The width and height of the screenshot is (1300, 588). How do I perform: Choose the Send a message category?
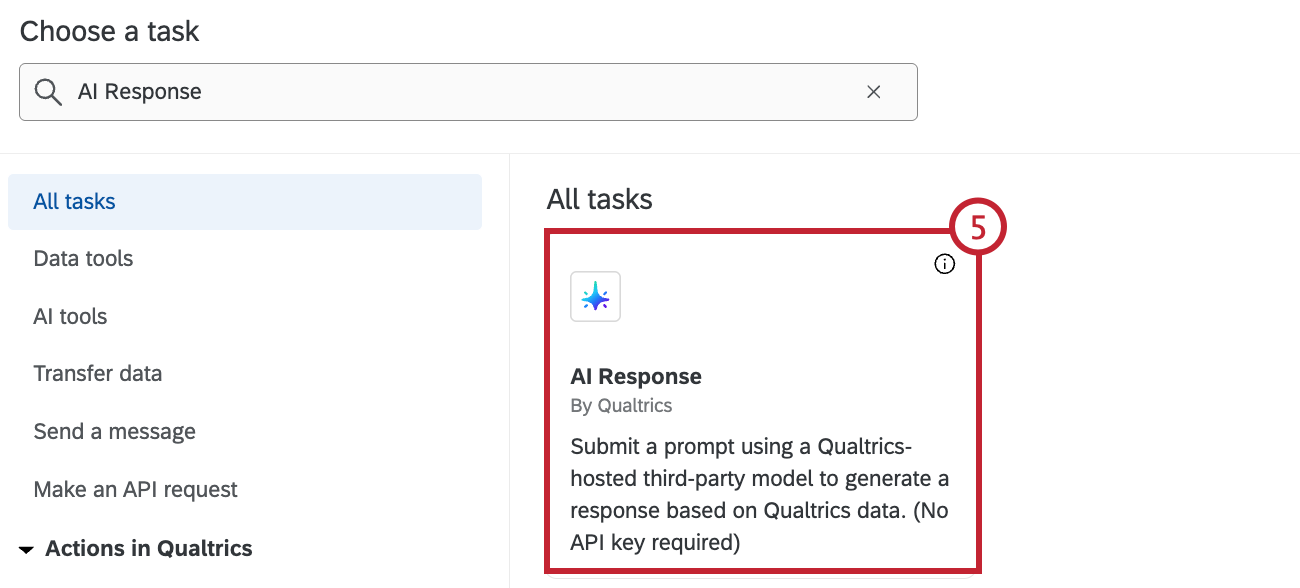(x=114, y=431)
